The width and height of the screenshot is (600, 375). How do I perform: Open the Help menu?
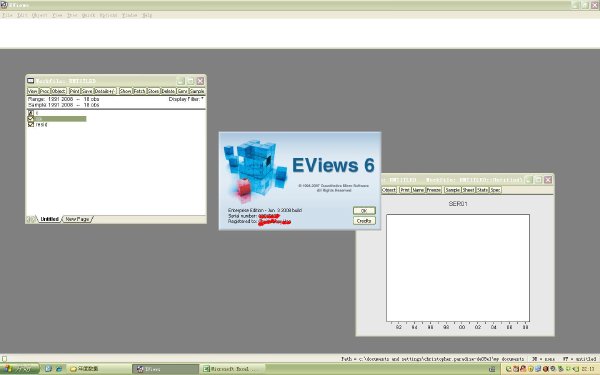(x=147, y=15)
